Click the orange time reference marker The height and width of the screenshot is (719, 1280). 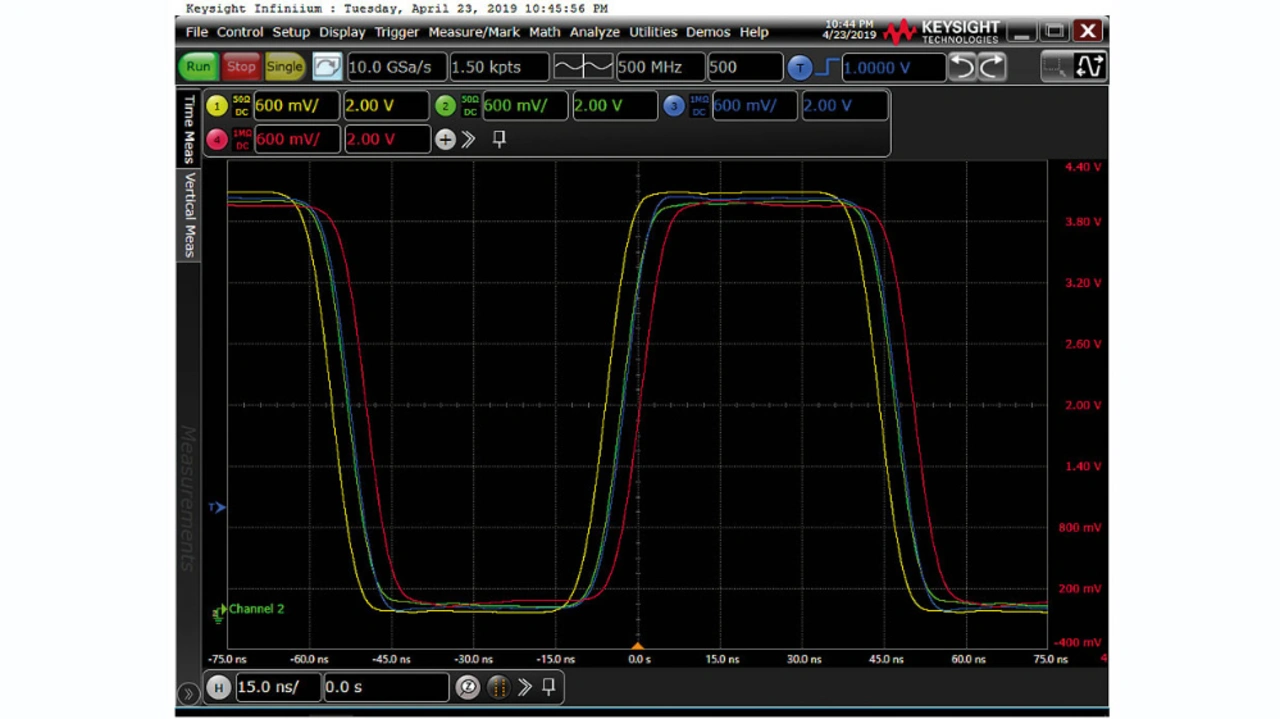[638, 646]
